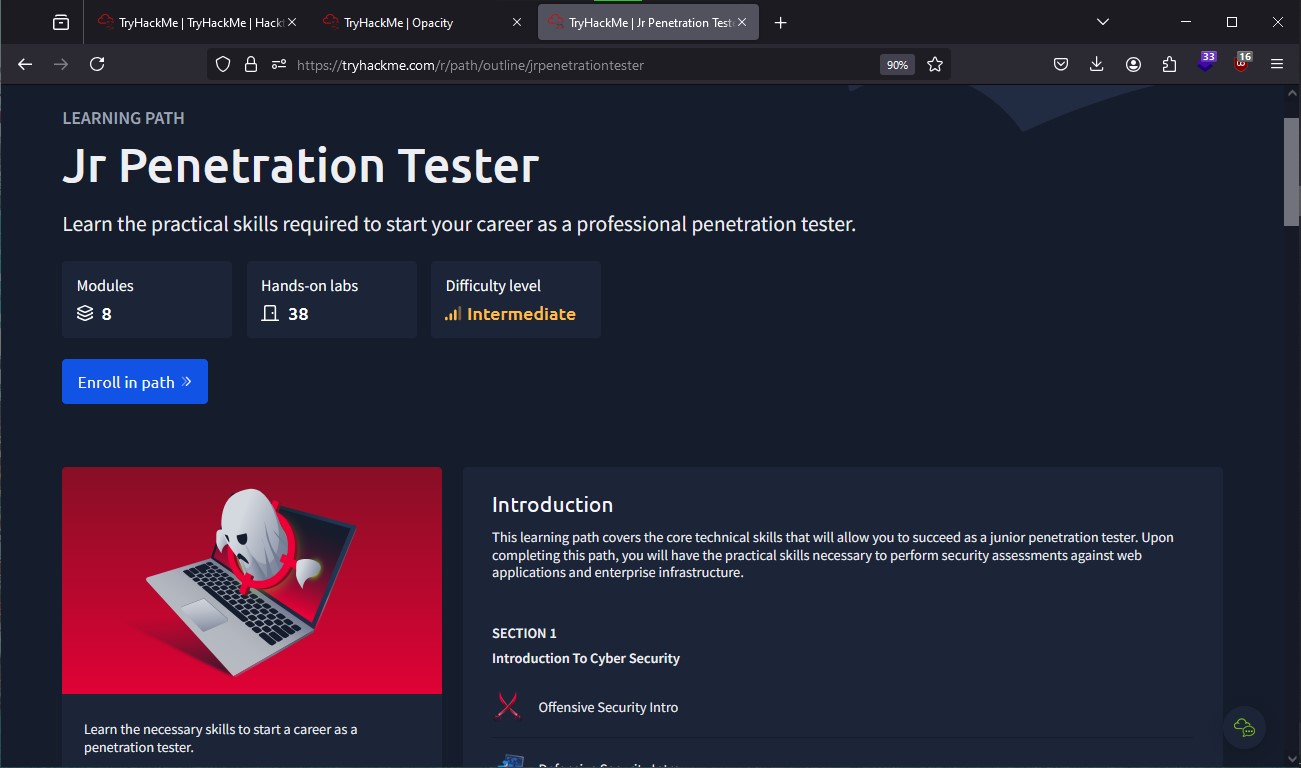Expand the list all tabs dropdown
1301x768 pixels.
[1103, 22]
